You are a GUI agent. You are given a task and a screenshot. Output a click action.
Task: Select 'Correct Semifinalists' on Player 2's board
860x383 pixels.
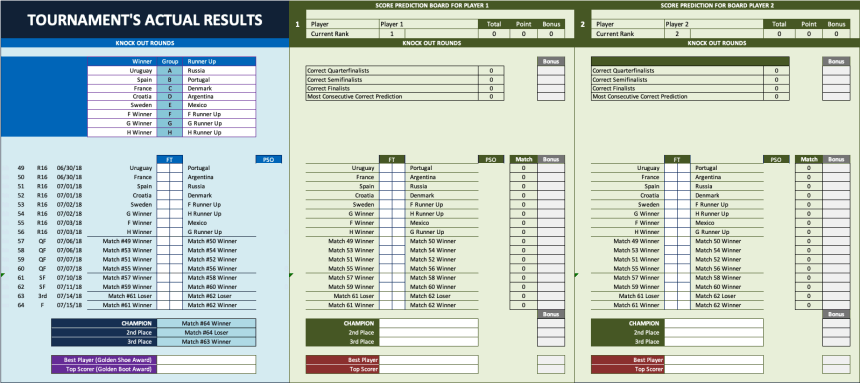[677, 80]
